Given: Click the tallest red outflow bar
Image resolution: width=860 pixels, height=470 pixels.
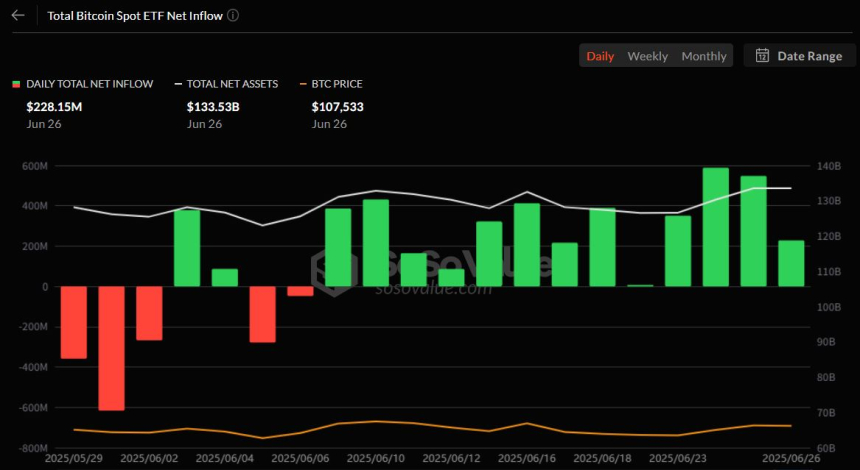Looking at the screenshot, I should (x=111, y=348).
